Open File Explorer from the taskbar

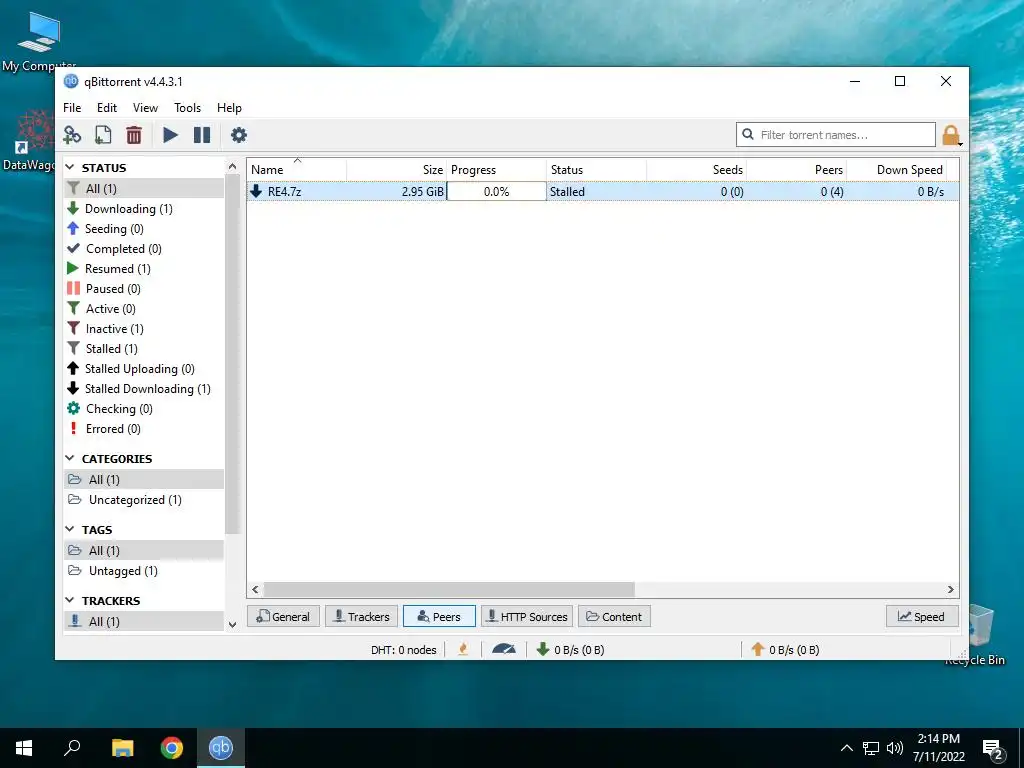[x=122, y=748]
